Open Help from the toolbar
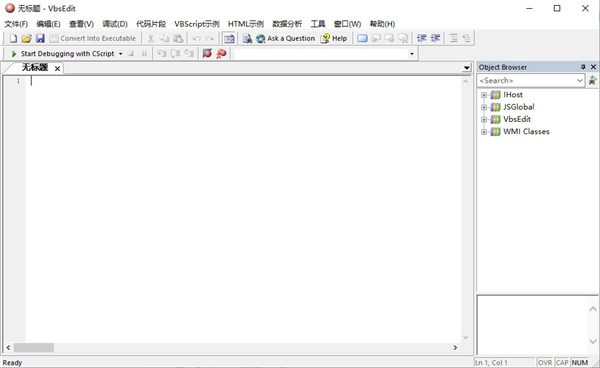 coord(334,38)
